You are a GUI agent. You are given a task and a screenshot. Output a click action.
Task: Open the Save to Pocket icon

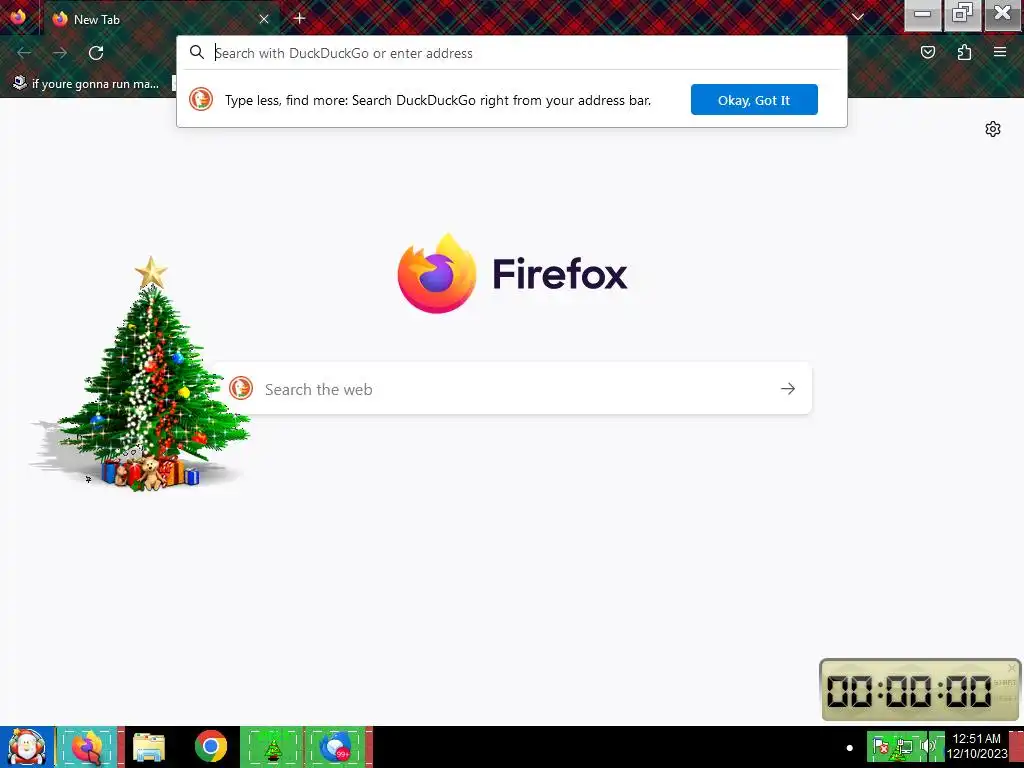pyautogui.click(x=928, y=52)
